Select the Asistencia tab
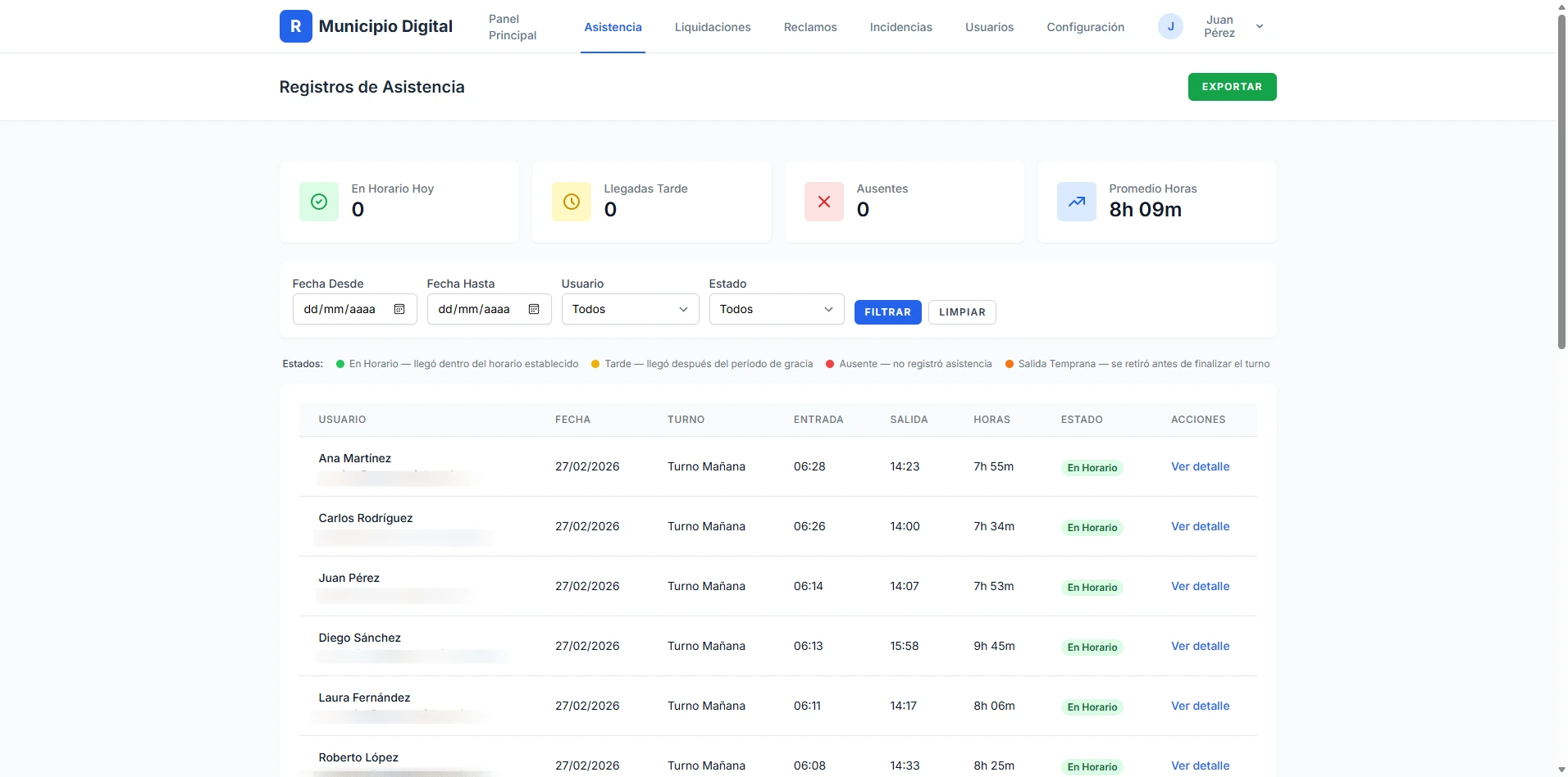Screen dimensions: 1568x777 pos(613,27)
